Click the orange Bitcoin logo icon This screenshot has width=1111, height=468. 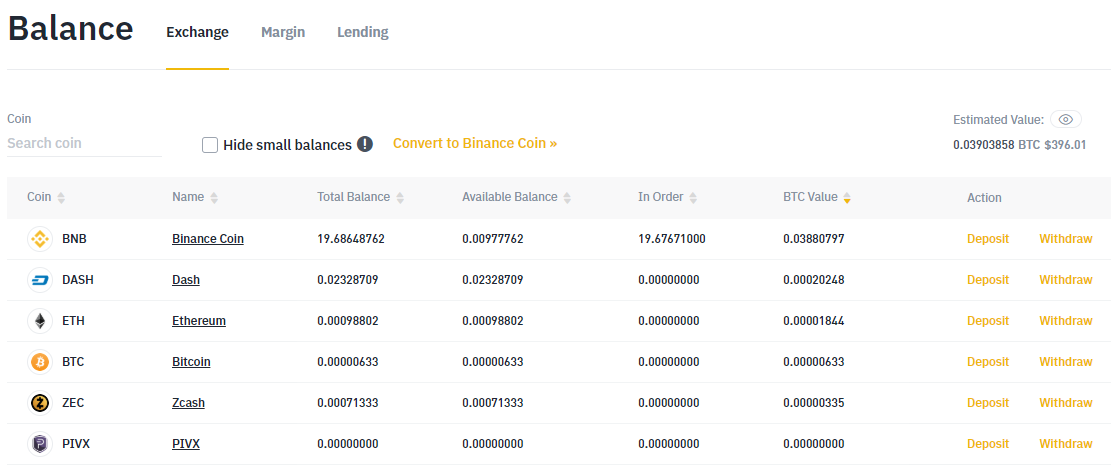point(40,362)
